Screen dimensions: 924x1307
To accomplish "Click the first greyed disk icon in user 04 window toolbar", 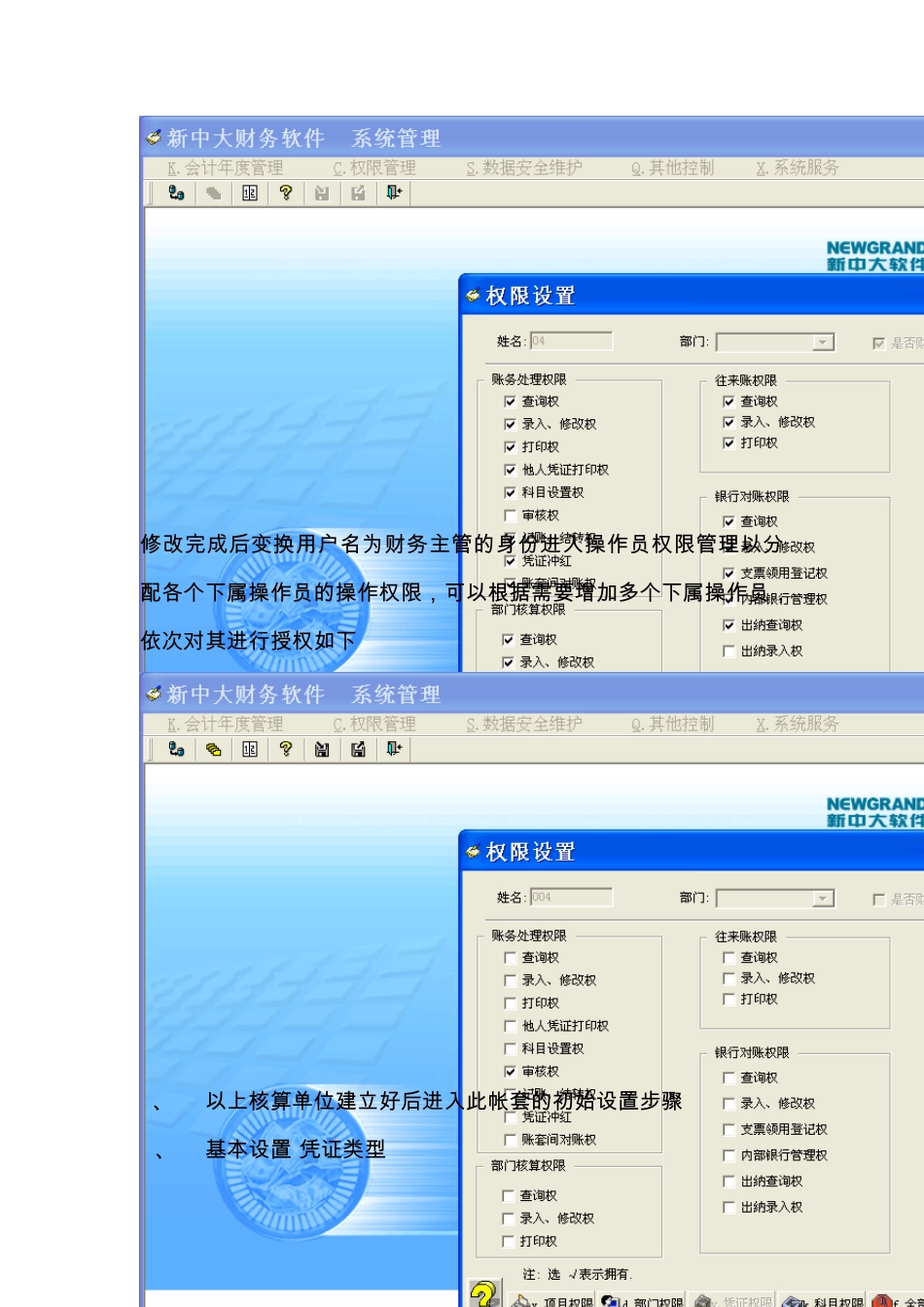I will (x=322, y=194).
